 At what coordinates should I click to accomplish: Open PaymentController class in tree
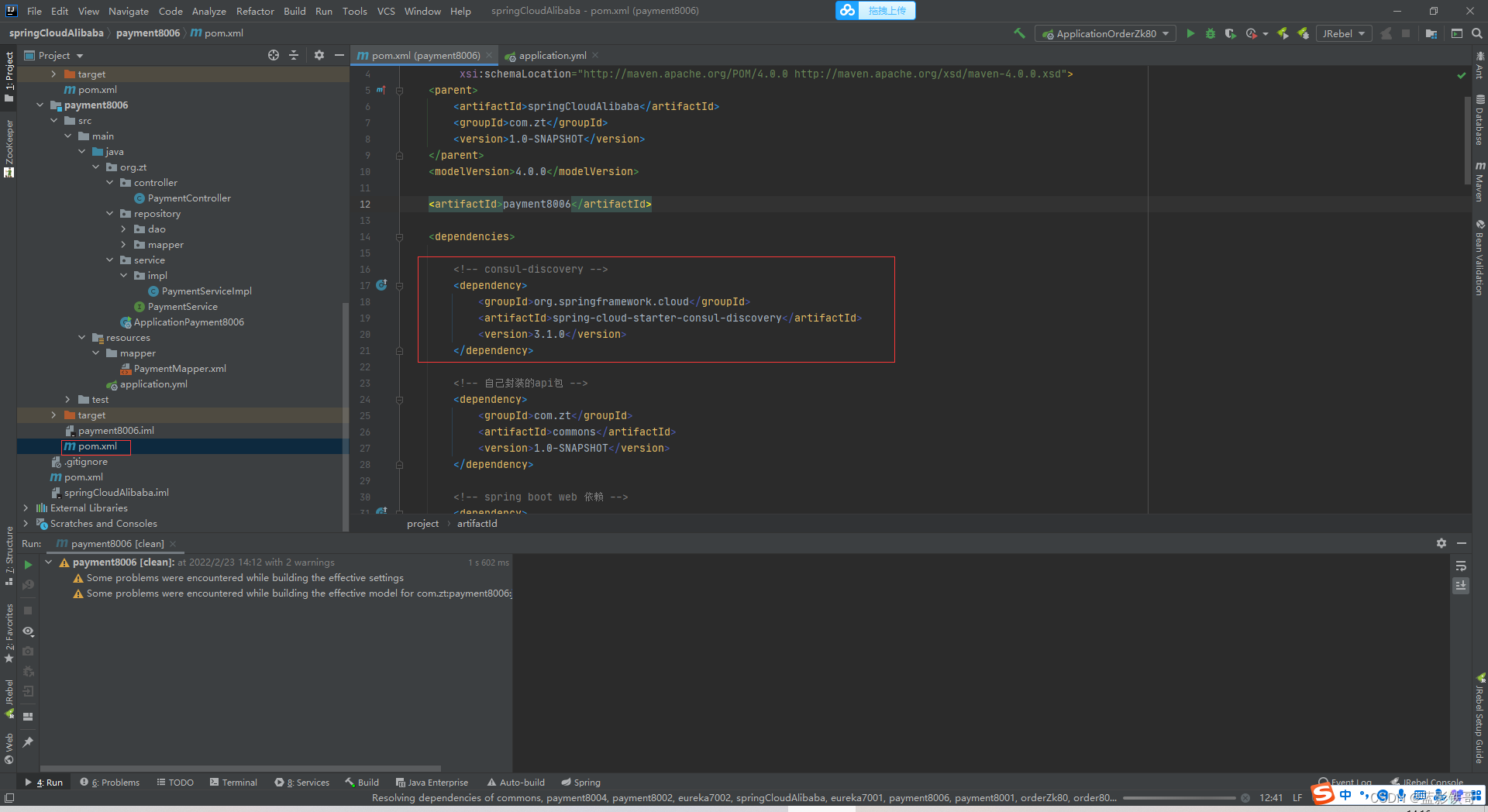pos(189,198)
